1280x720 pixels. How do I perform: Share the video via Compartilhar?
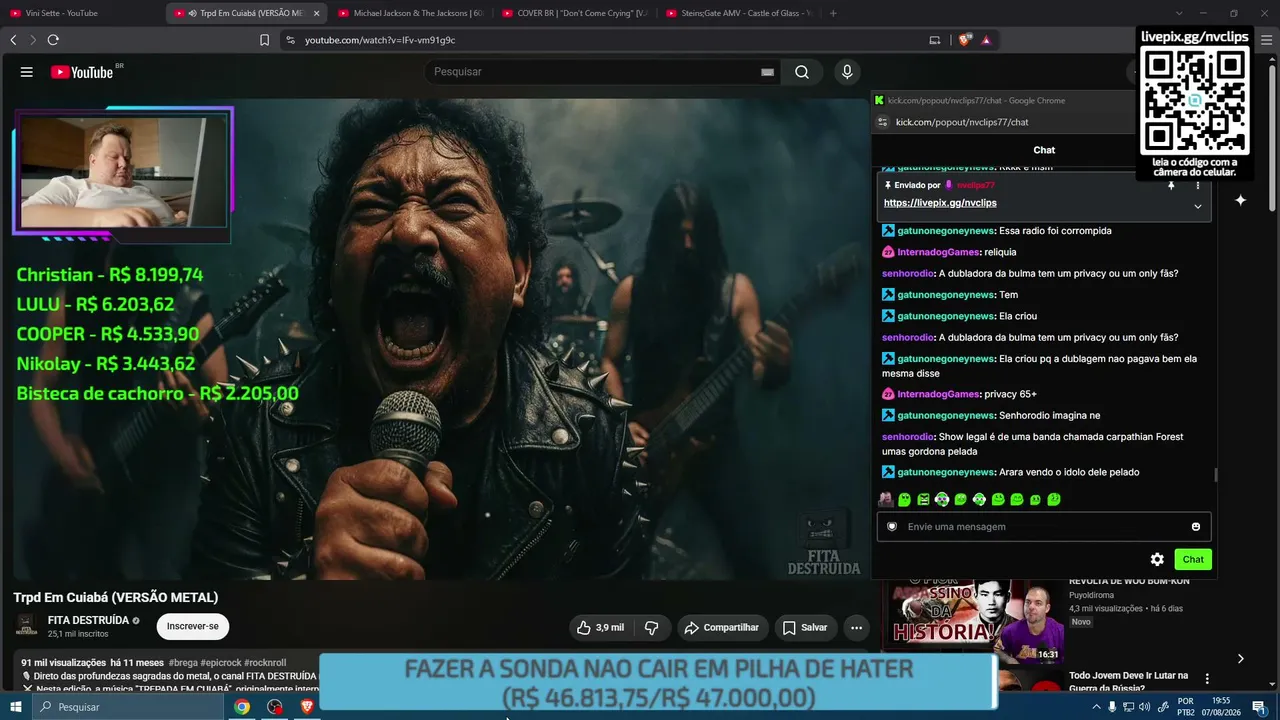[x=721, y=628]
